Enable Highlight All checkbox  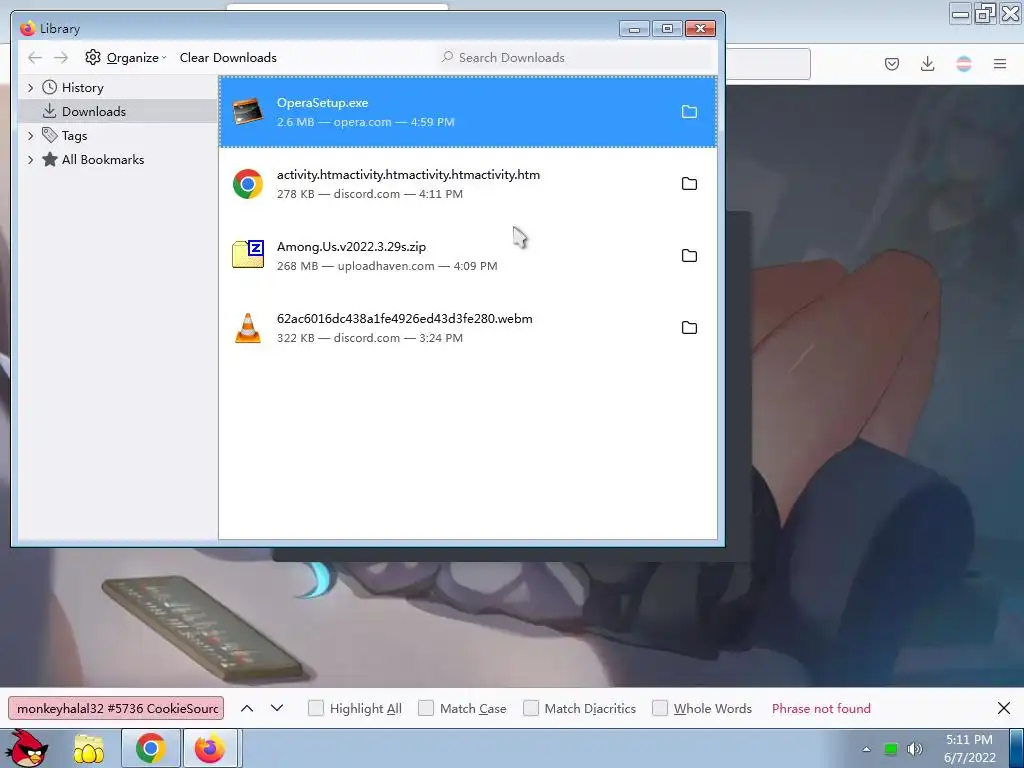click(x=315, y=709)
